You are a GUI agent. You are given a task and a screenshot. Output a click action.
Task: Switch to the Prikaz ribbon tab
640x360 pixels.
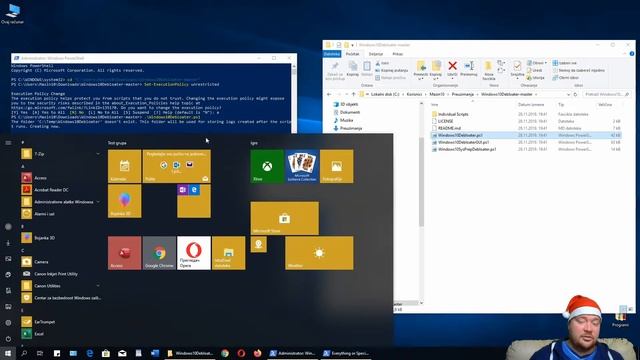pos(398,54)
